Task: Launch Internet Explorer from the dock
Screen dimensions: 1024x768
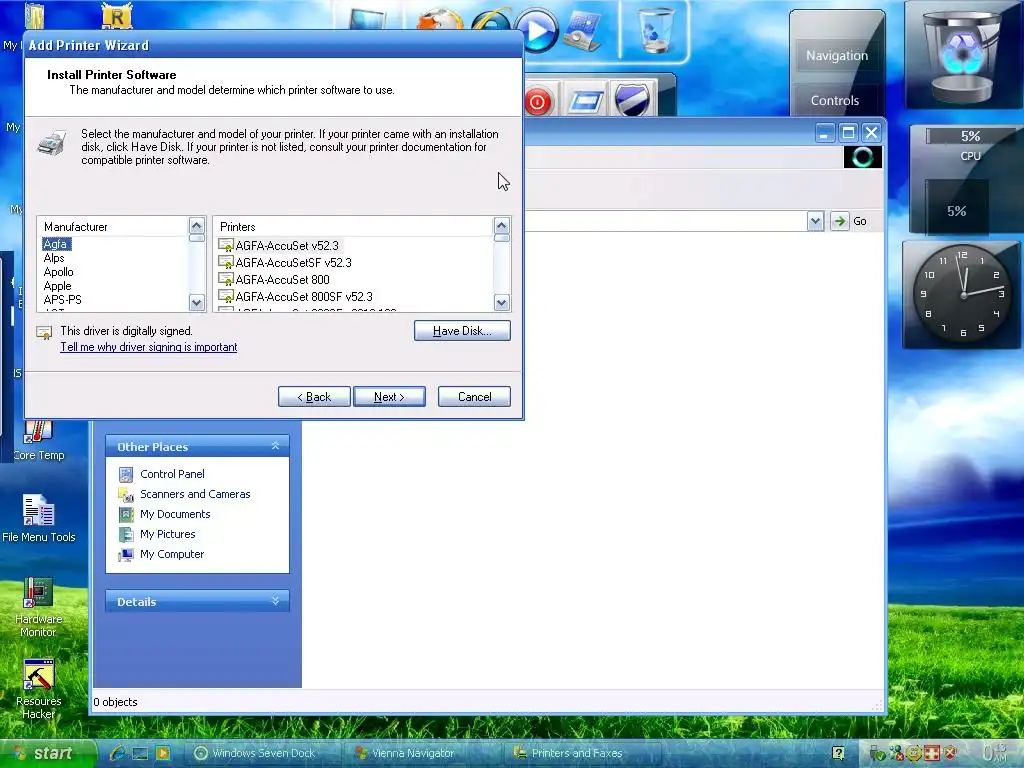Action: point(491,20)
